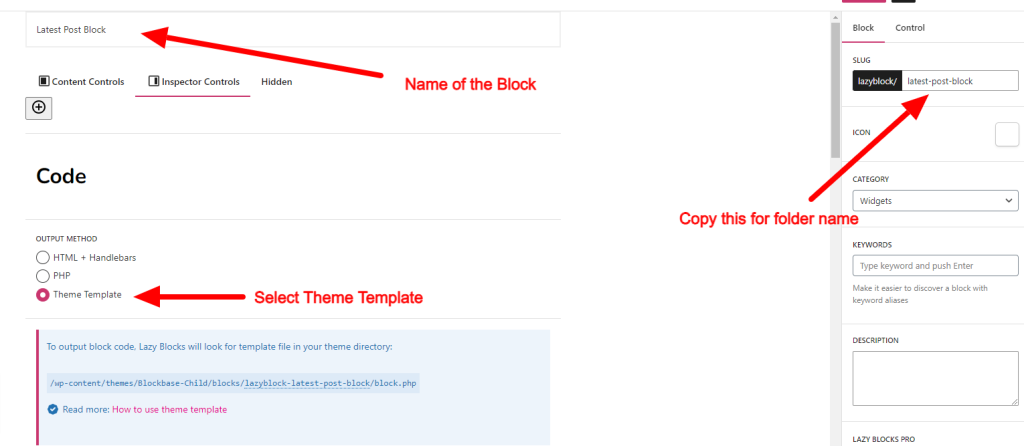Click the Inspector Controls tab icon
1024x446 pixels.
pos(154,81)
